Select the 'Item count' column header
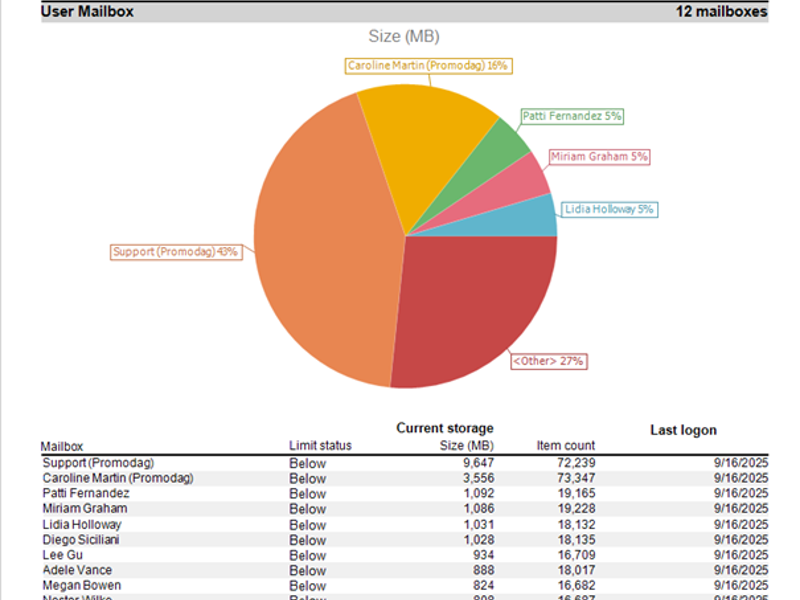 [x=565, y=446]
